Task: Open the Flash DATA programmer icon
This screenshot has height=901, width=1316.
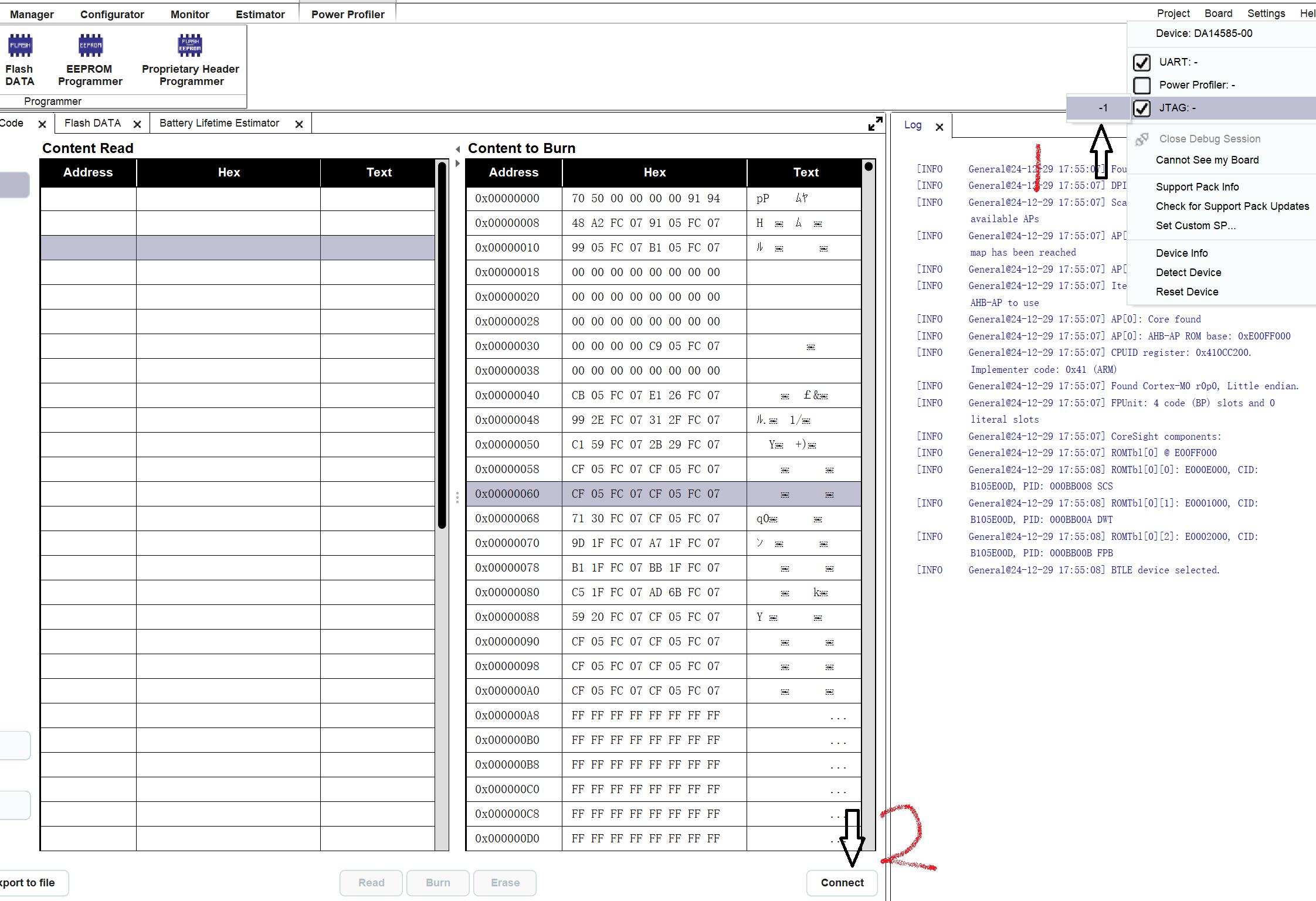Action: pos(20,46)
